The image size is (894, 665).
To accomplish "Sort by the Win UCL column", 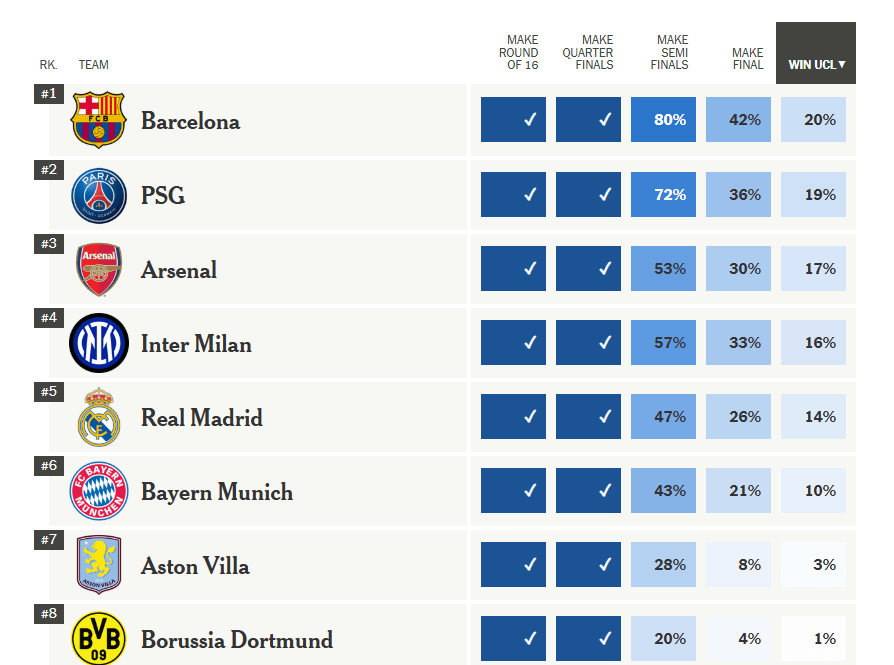I will coord(816,65).
